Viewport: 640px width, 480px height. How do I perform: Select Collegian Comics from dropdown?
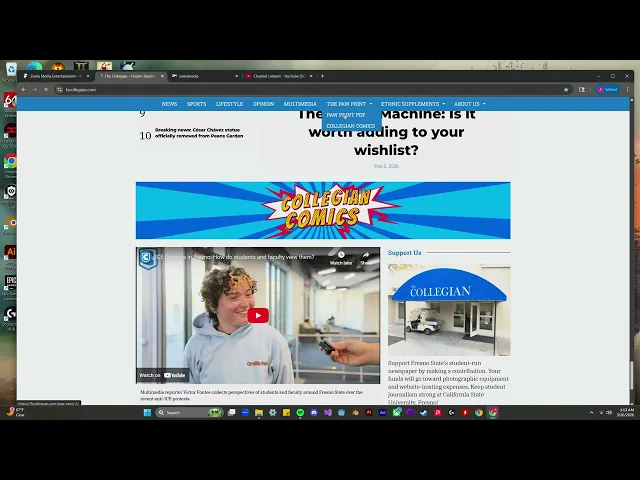351,126
